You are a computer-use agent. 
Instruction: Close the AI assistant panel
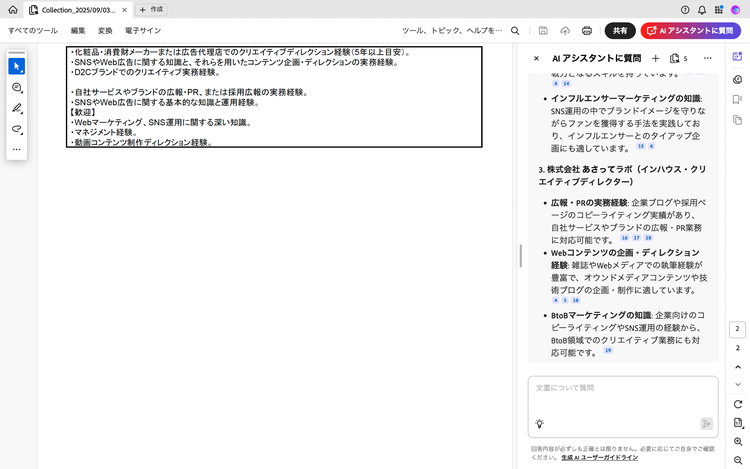point(536,59)
